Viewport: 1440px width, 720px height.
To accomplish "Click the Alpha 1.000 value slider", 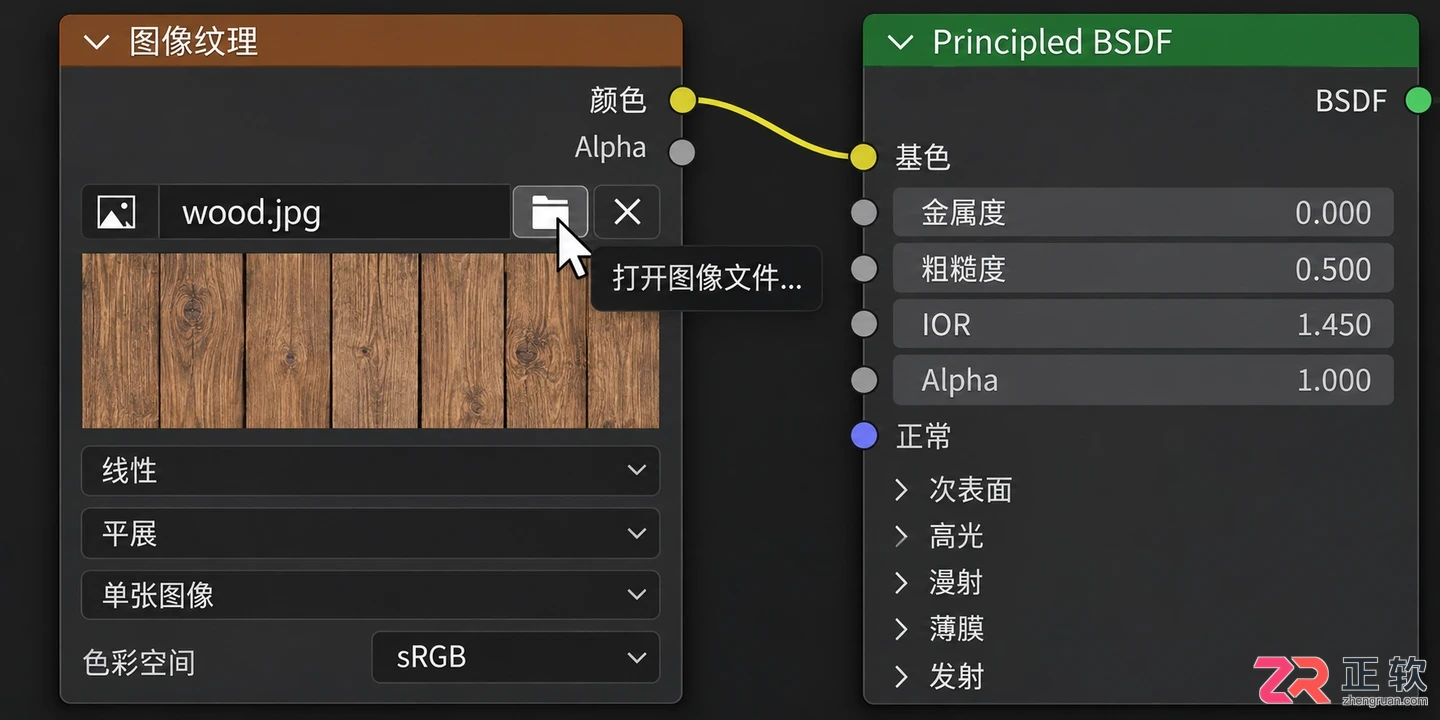I will [1143, 380].
